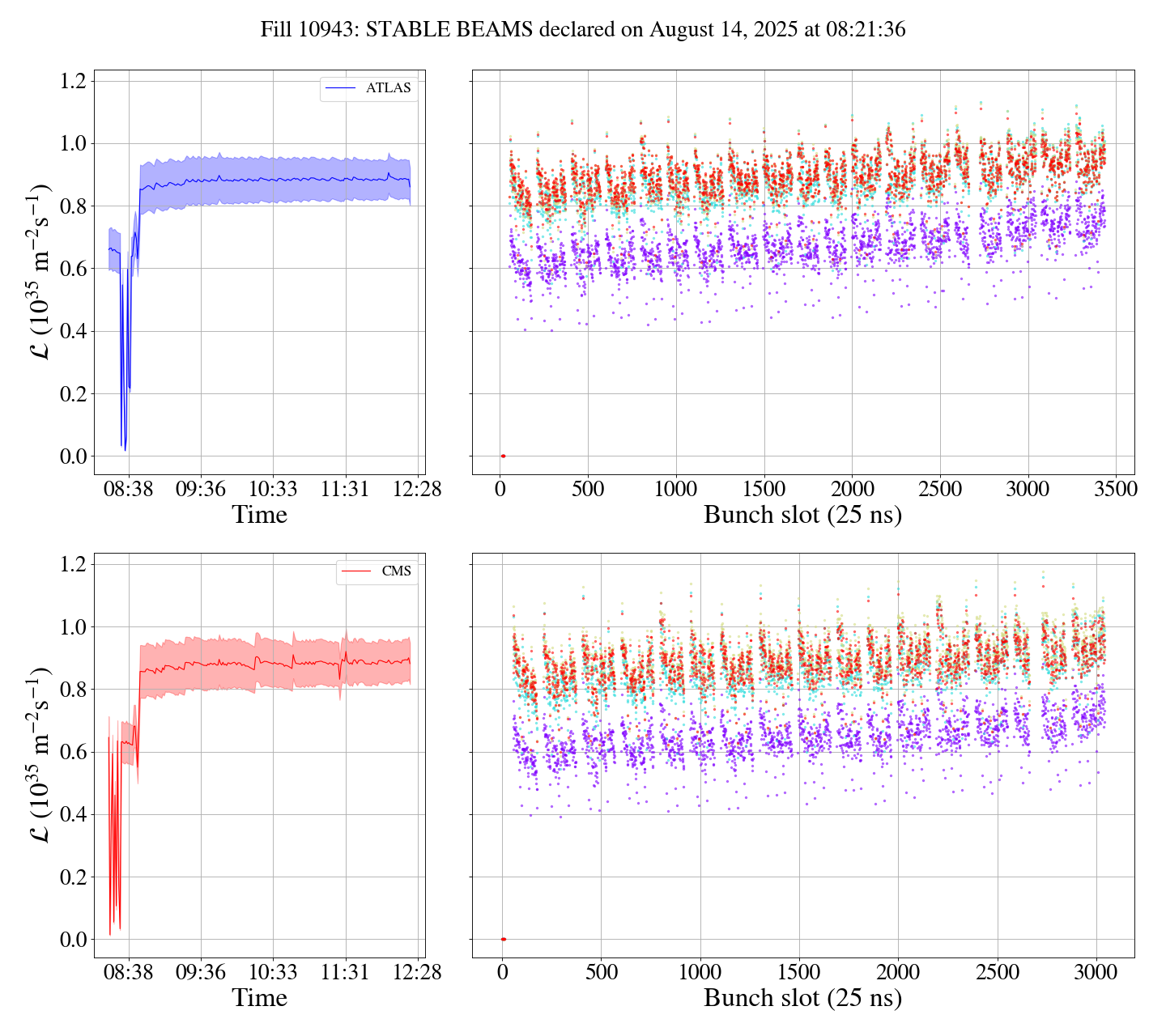
Task: Click the Time axis label below CMS plot
Action: 259,998
